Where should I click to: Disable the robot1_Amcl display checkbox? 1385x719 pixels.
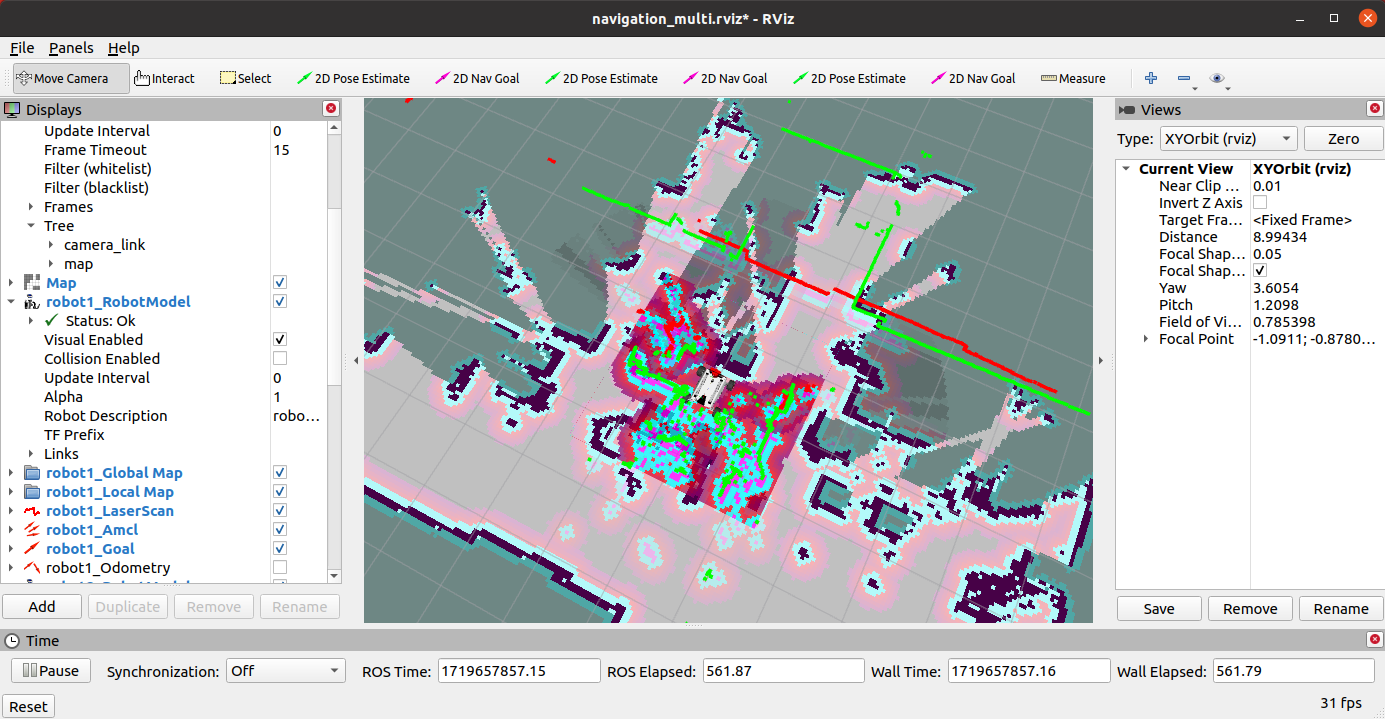[280, 530]
